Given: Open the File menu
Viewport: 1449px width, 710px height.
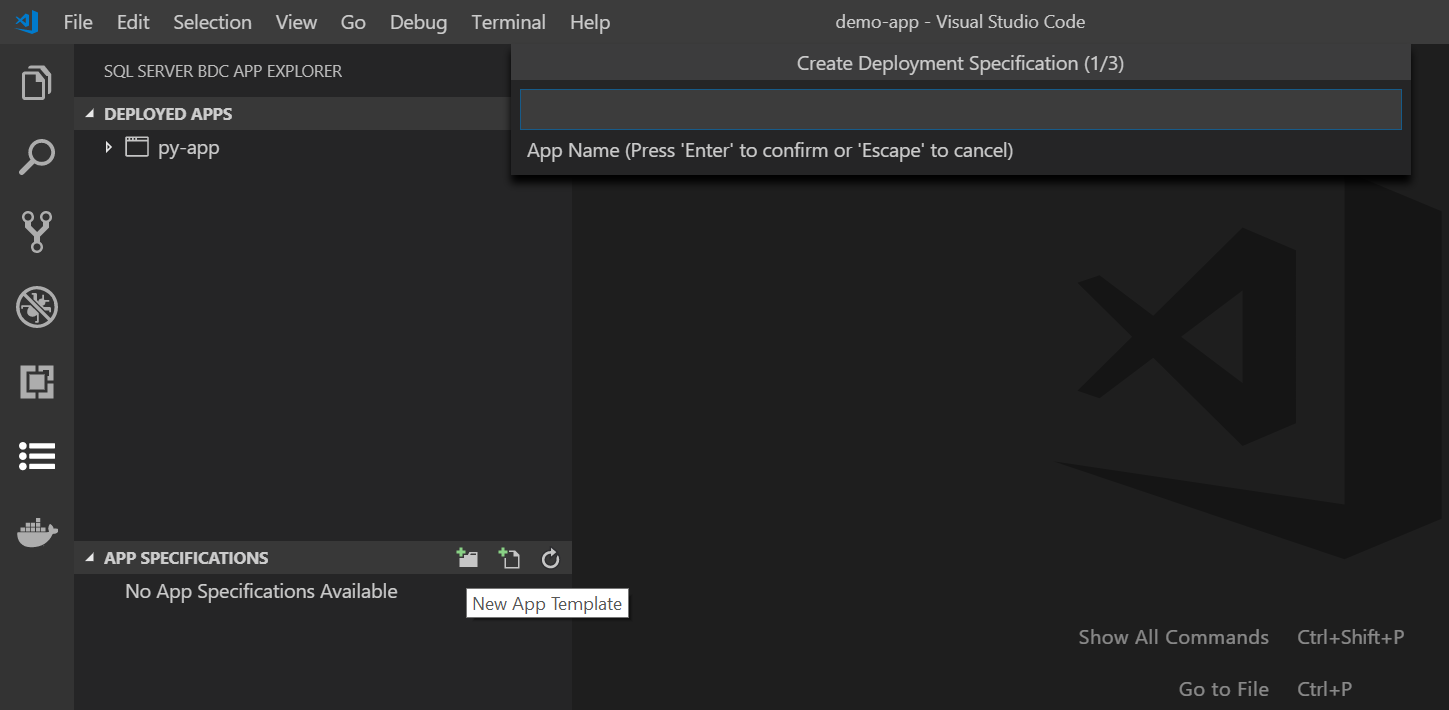Looking at the screenshot, I should tap(78, 22).
